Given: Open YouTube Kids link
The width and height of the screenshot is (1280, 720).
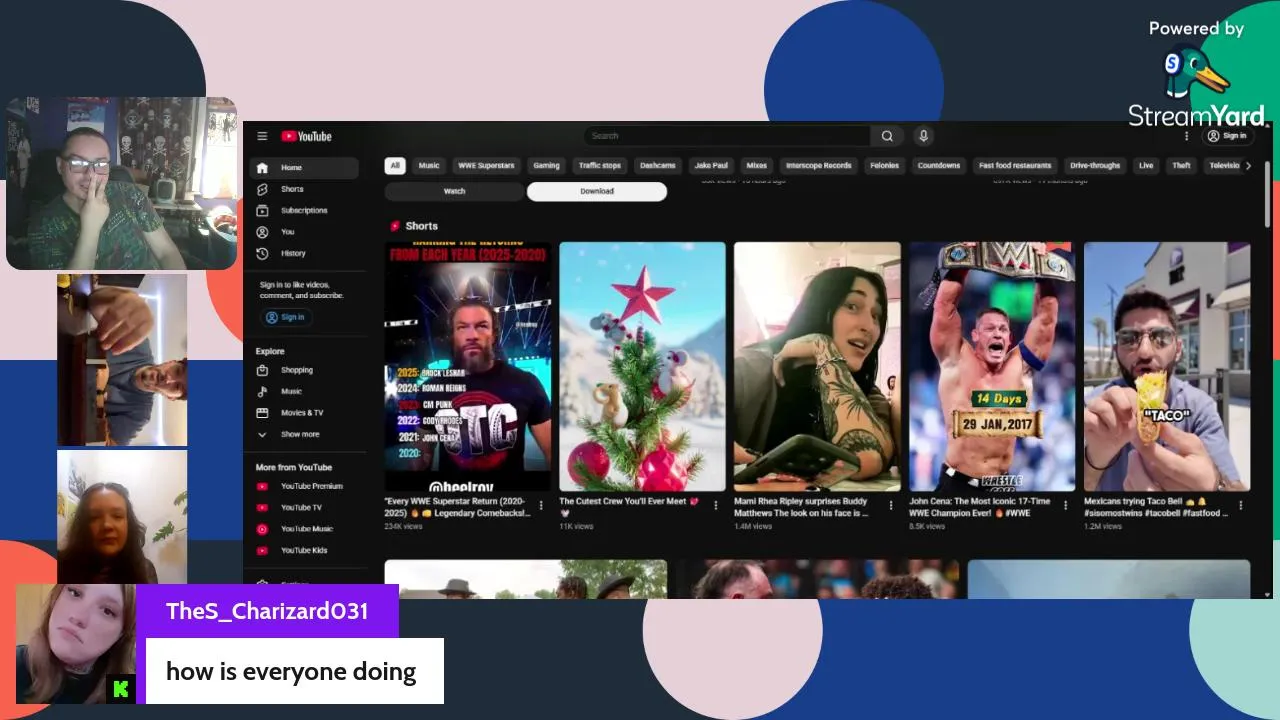Looking at the screenshot, I should tap(304, 550).
